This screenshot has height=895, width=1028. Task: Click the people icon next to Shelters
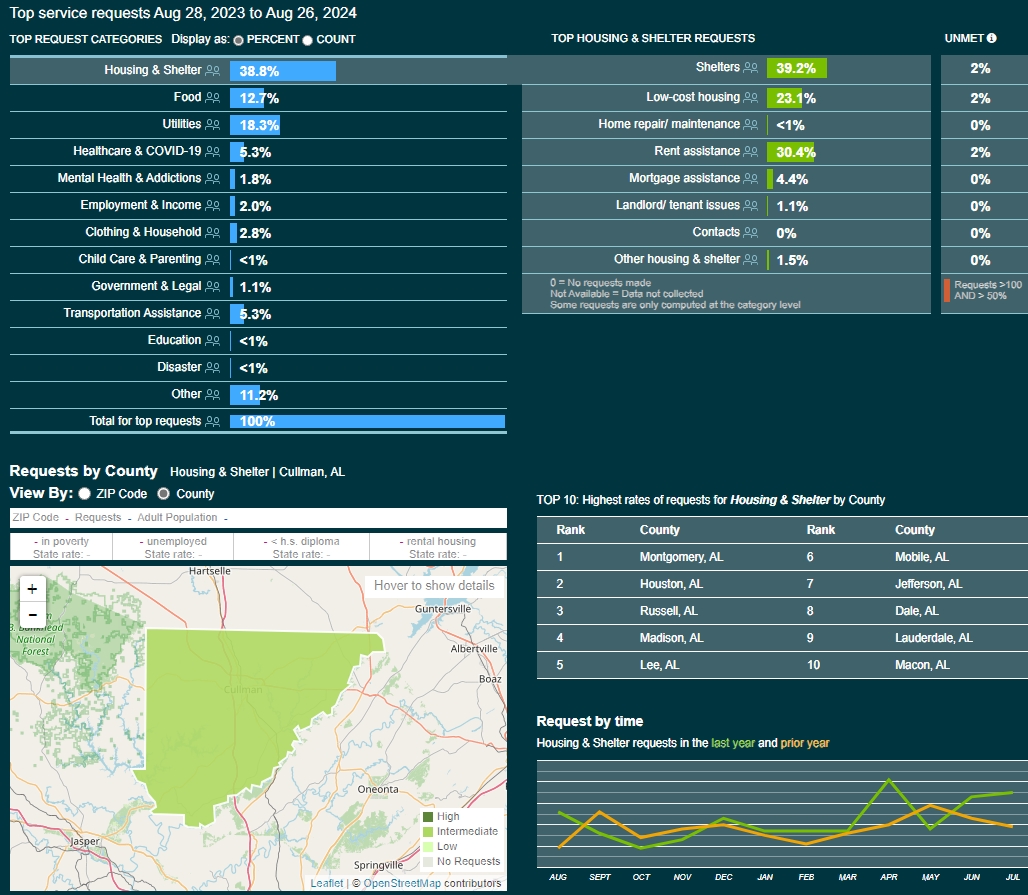pyautogui.click(x=749, y=67)
